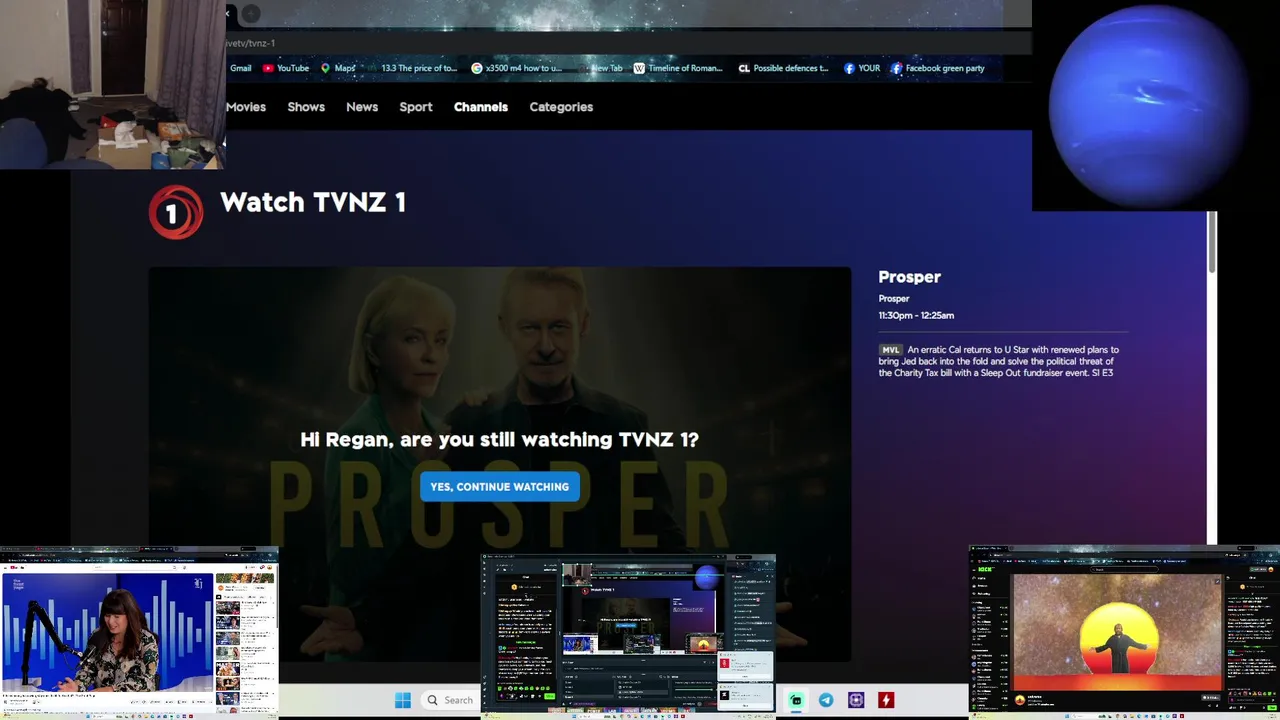Open the Gmail bookmark

click(240, 68)
